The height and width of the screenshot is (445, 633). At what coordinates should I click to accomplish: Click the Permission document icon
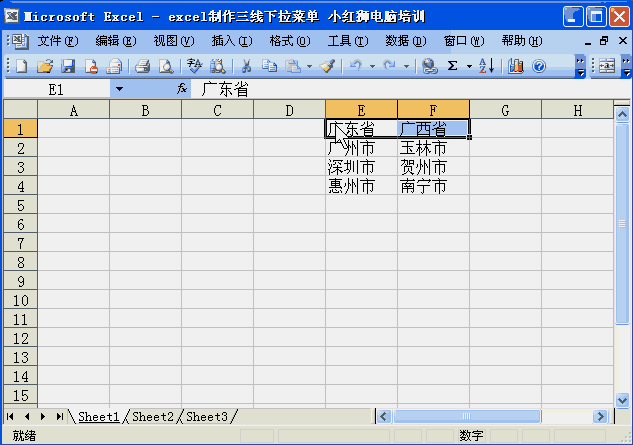point(91,65)
